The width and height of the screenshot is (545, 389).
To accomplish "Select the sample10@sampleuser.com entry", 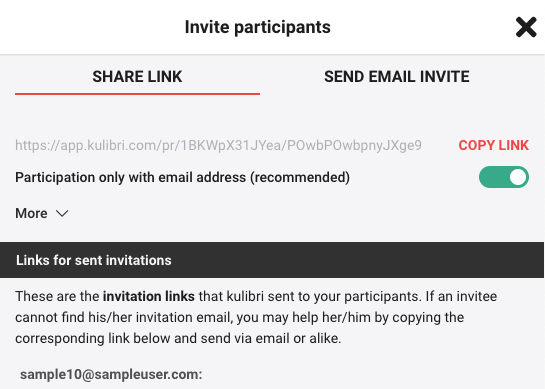I will pyautogui.click(x=111, y=374).
